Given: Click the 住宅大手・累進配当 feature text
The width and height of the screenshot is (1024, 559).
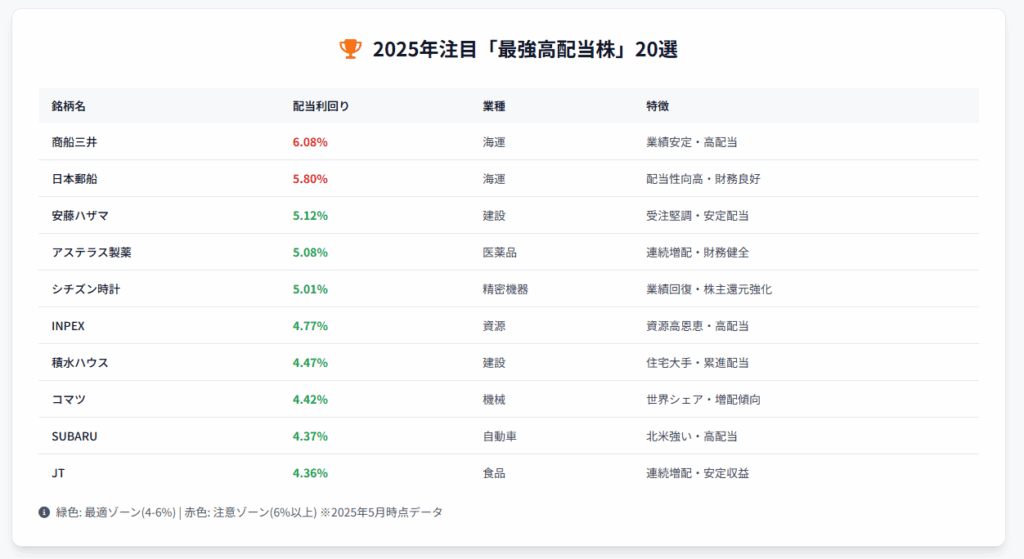Looking at the screenshot, I should [x=697, y=362].
